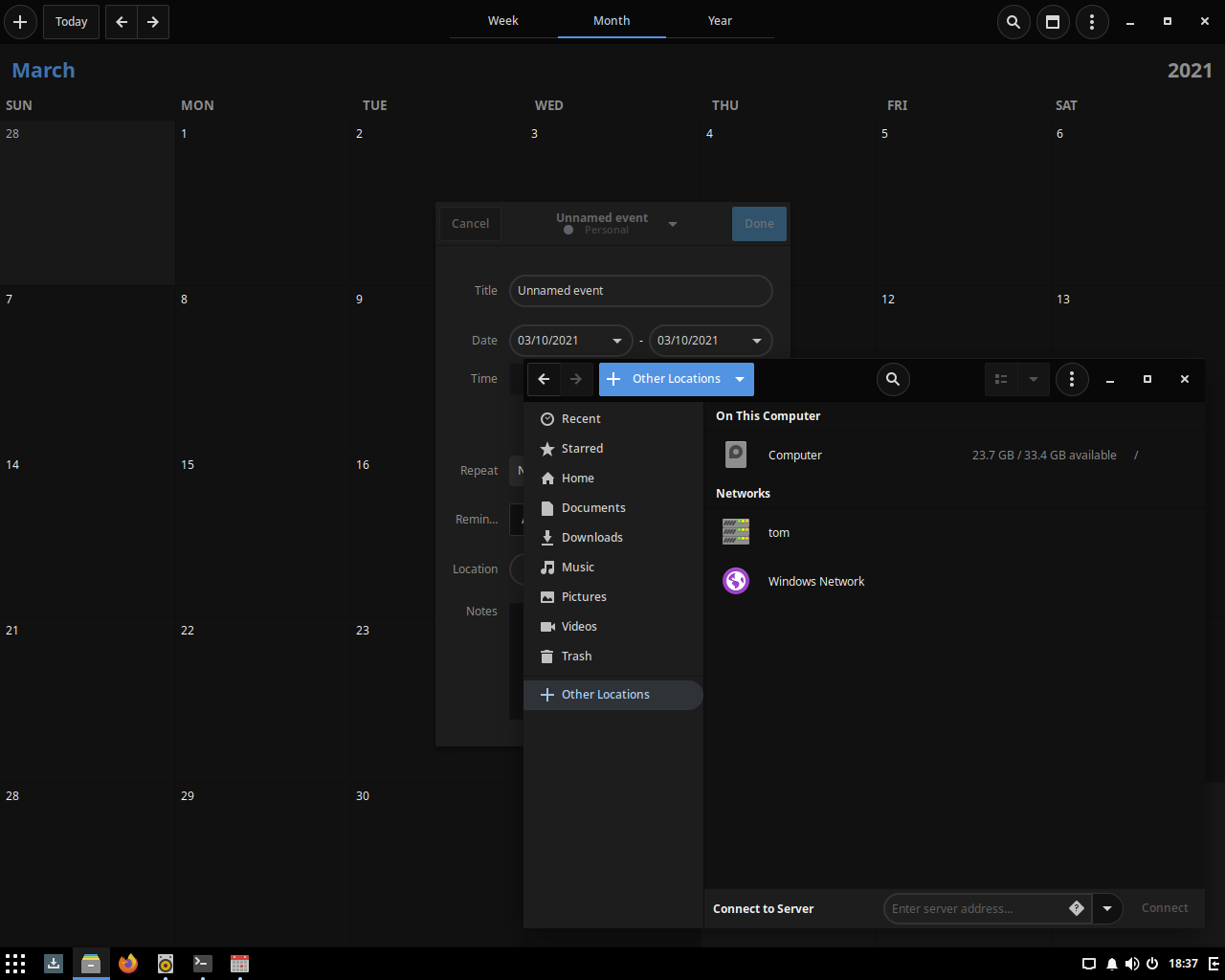Go to the previous month in Calendar
This screenshot has height=980, width=1225.
[x=122, y=22]
